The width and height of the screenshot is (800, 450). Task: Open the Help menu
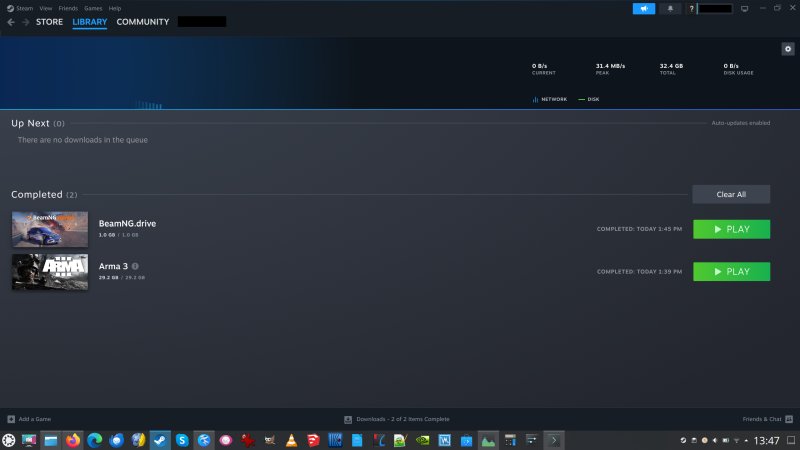point(115,8)
